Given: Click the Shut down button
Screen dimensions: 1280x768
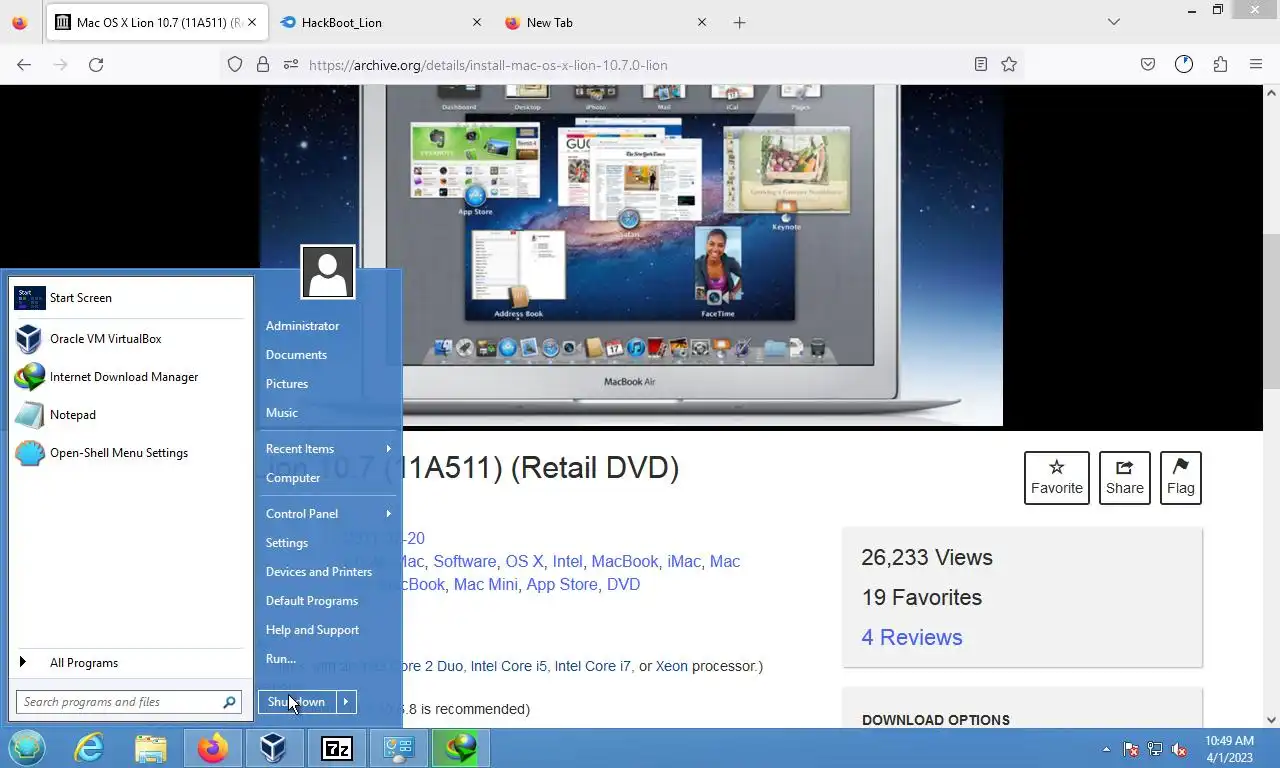Looking at the screenshot, I should coord(297,702).
